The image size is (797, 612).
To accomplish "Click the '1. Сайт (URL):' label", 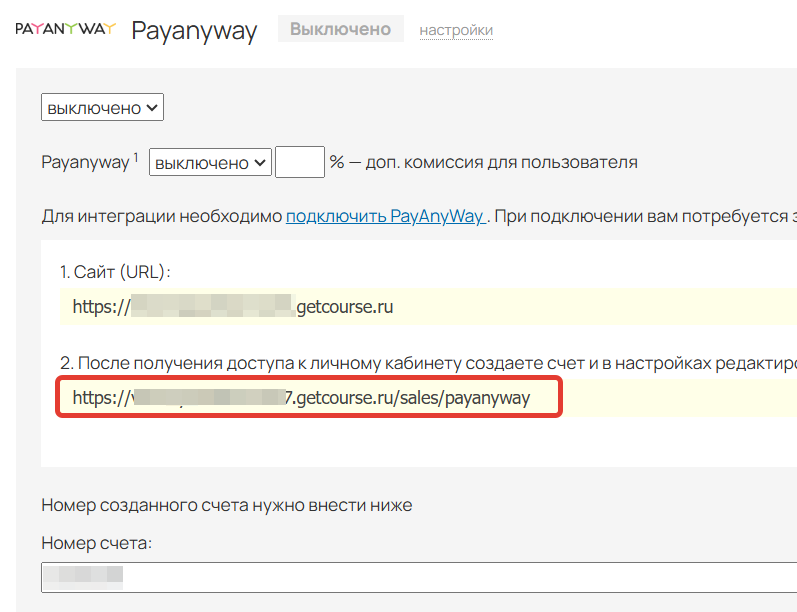I will (115, 272).
